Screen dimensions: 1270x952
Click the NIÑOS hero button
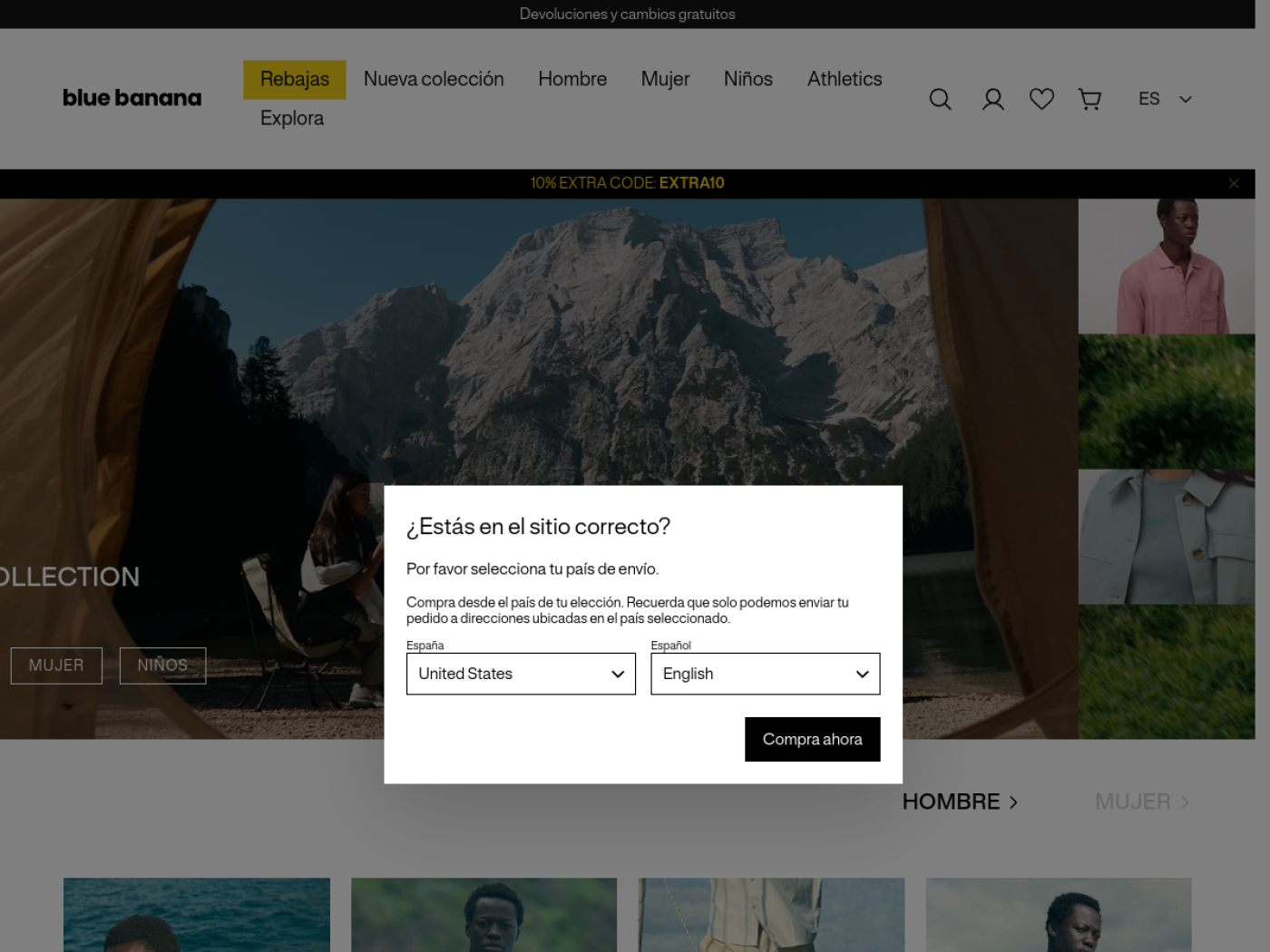pyautogui.click(x=162, y=665)
